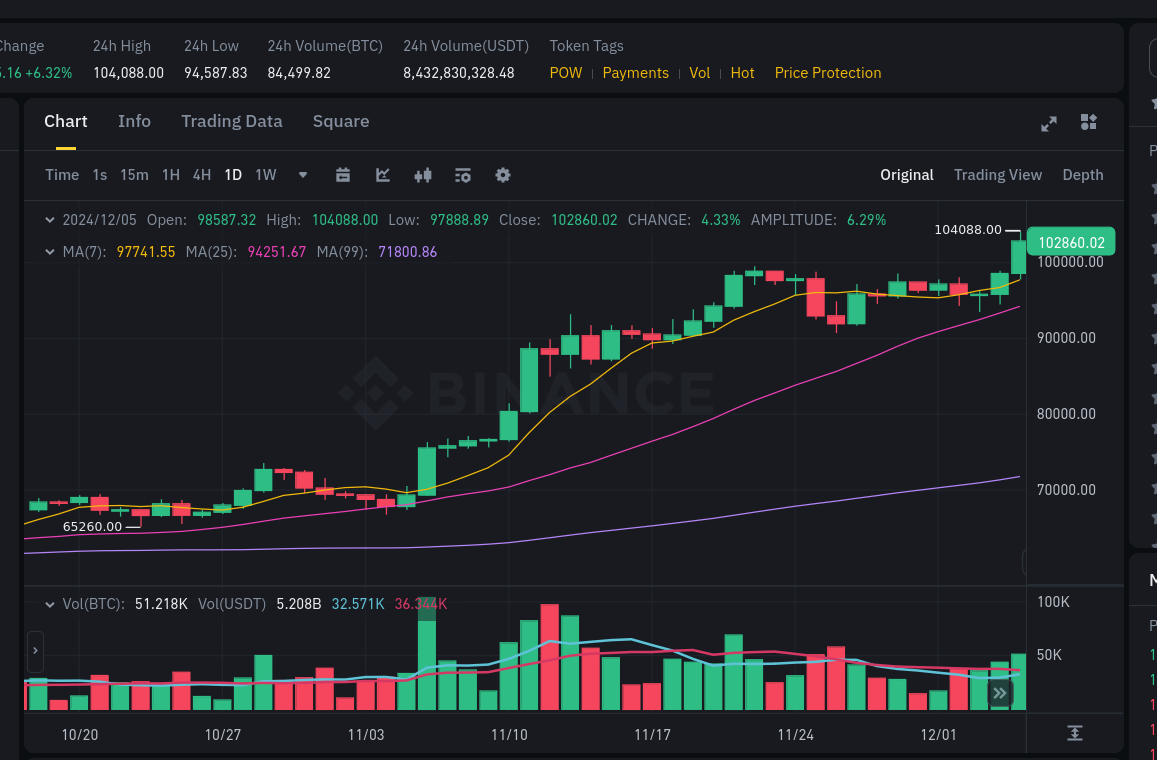Open the Trading Data tab
The width and height of the screenshot is (1157, 760).
pyautogui.click(x=232, y=121)
